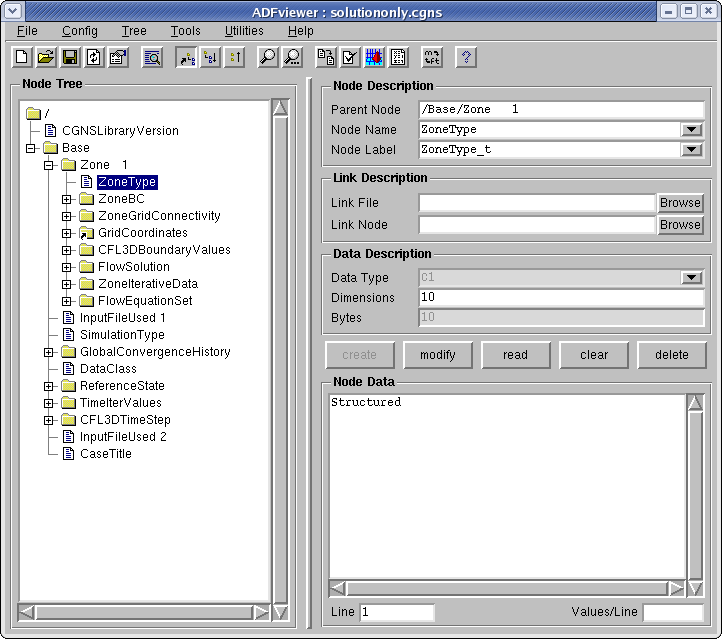Viewport: 722px width, 639px height.
Task: Click the clear button
Action: pos(594,355)
